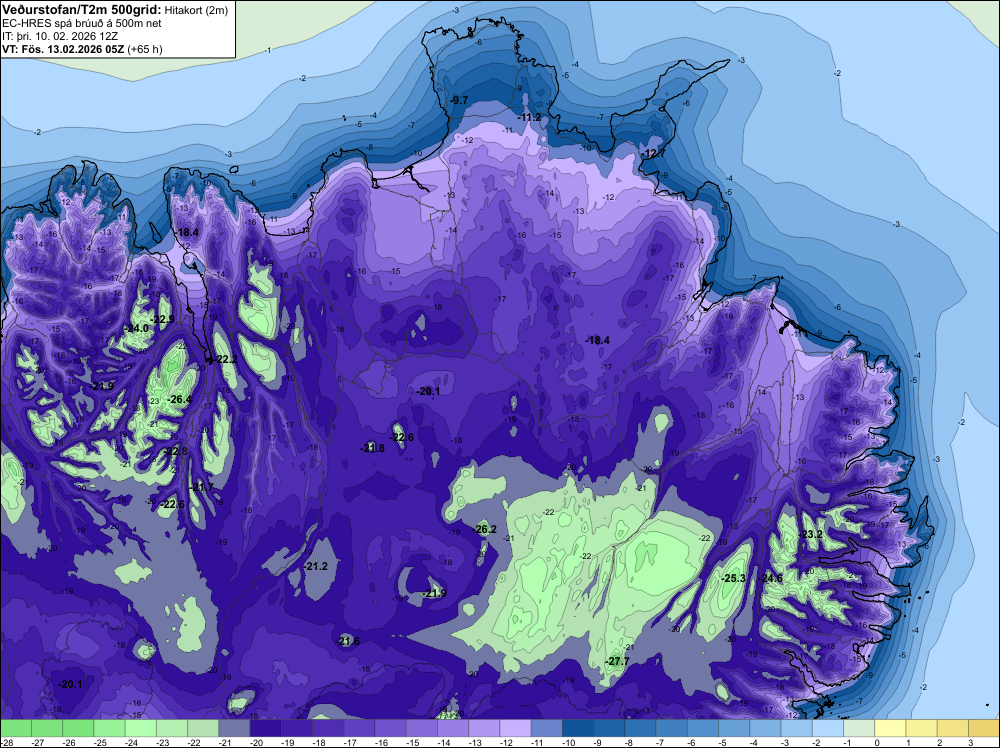The width and height of the screenshot is (1000, 748).
Task: Select the -20 deep purple legend swatch
Action: pyautogui.click(x=265, y=728)
